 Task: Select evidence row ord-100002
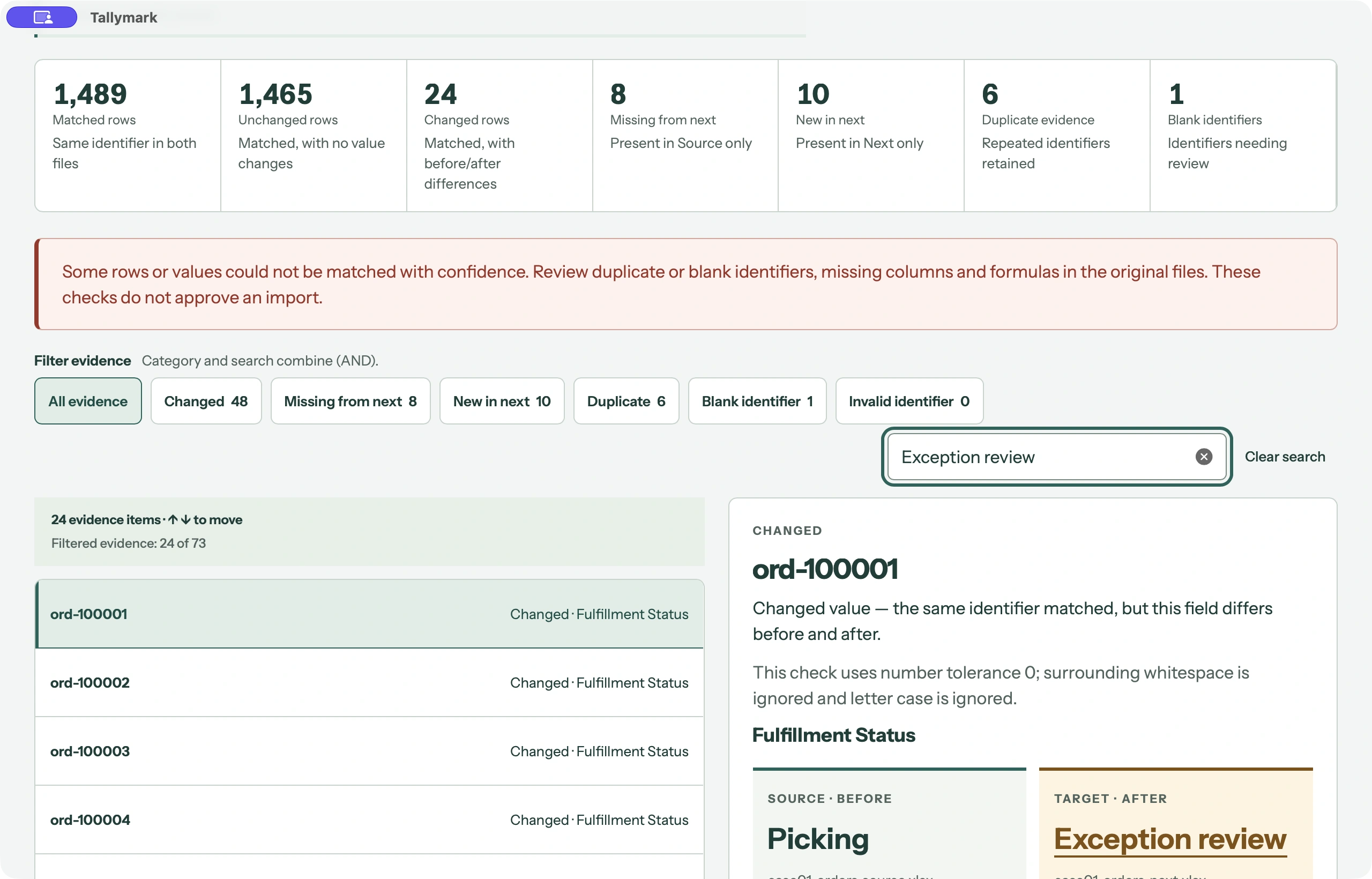click(x=370, y=683)
